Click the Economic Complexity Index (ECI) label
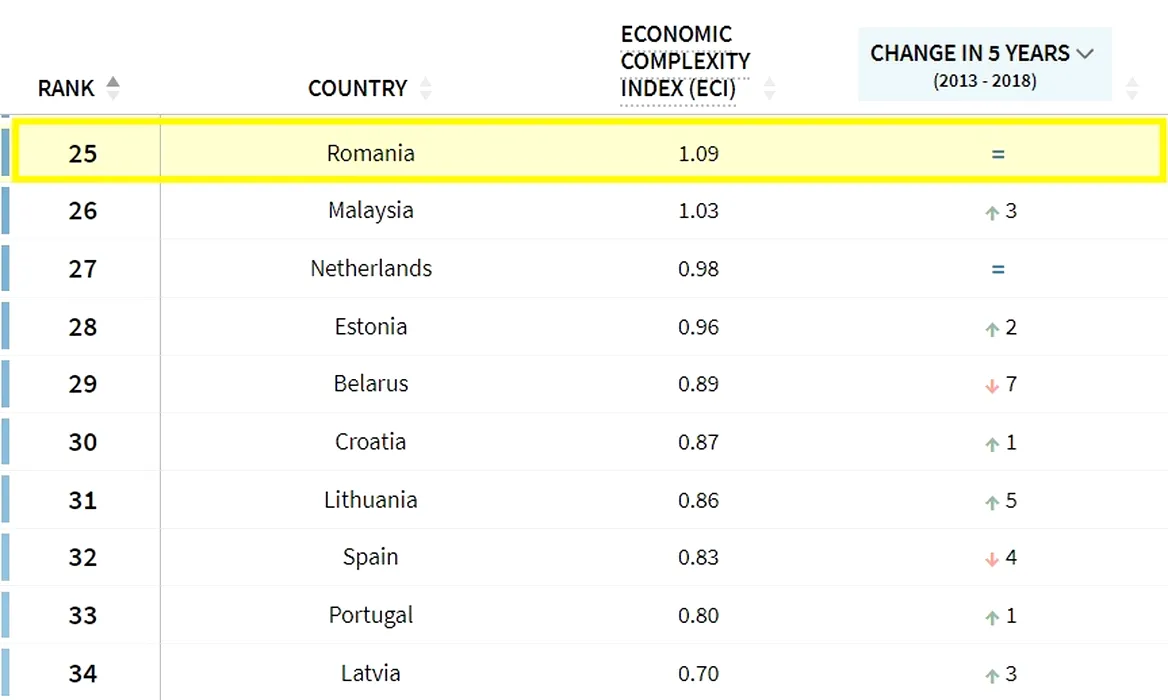 click(x=684, y=62)
